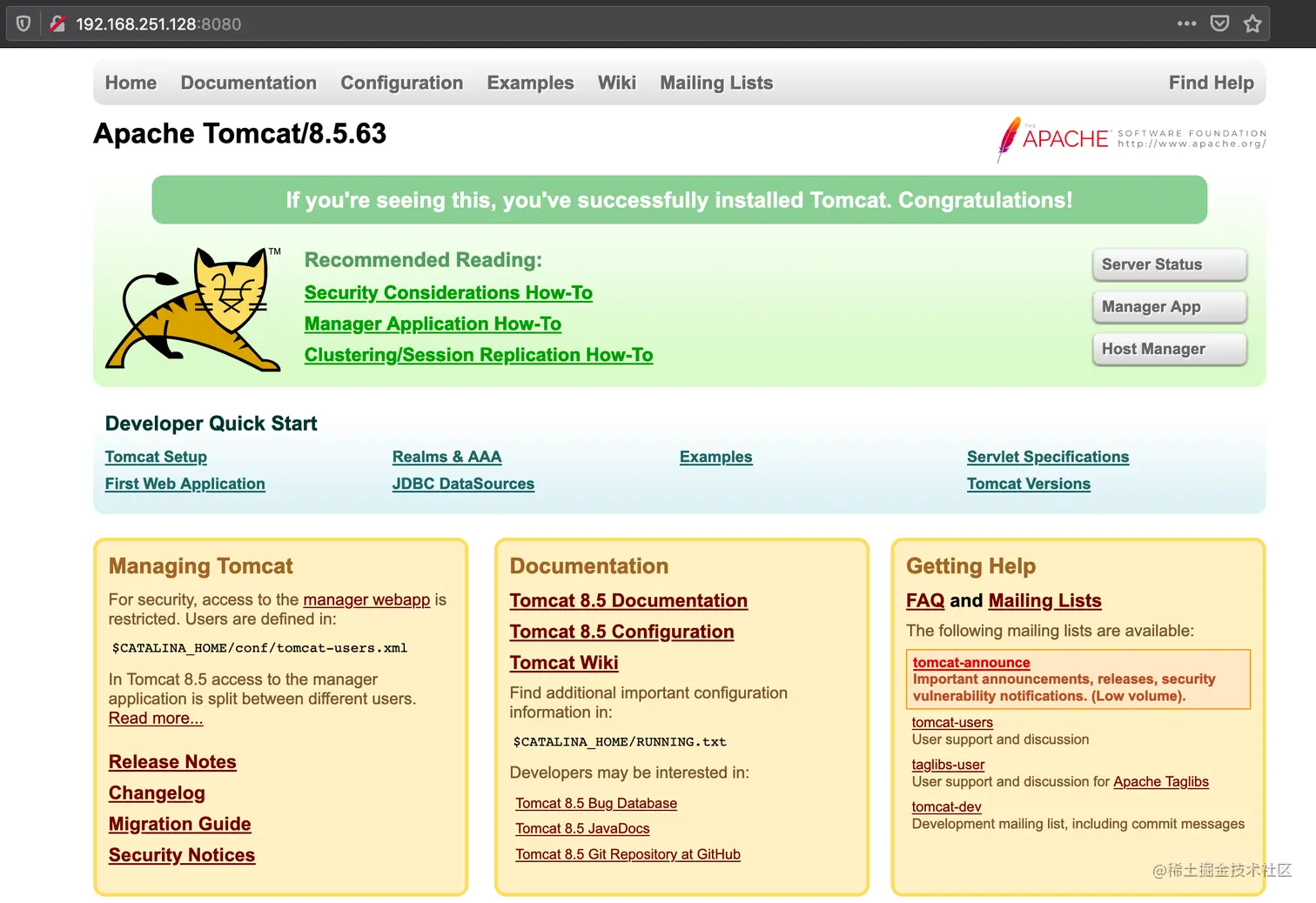Viewport: 1316px width, 903px height.
Task: Open Tomcat 8.5 JavaDocs link
Action: click(x=582, y=829)
